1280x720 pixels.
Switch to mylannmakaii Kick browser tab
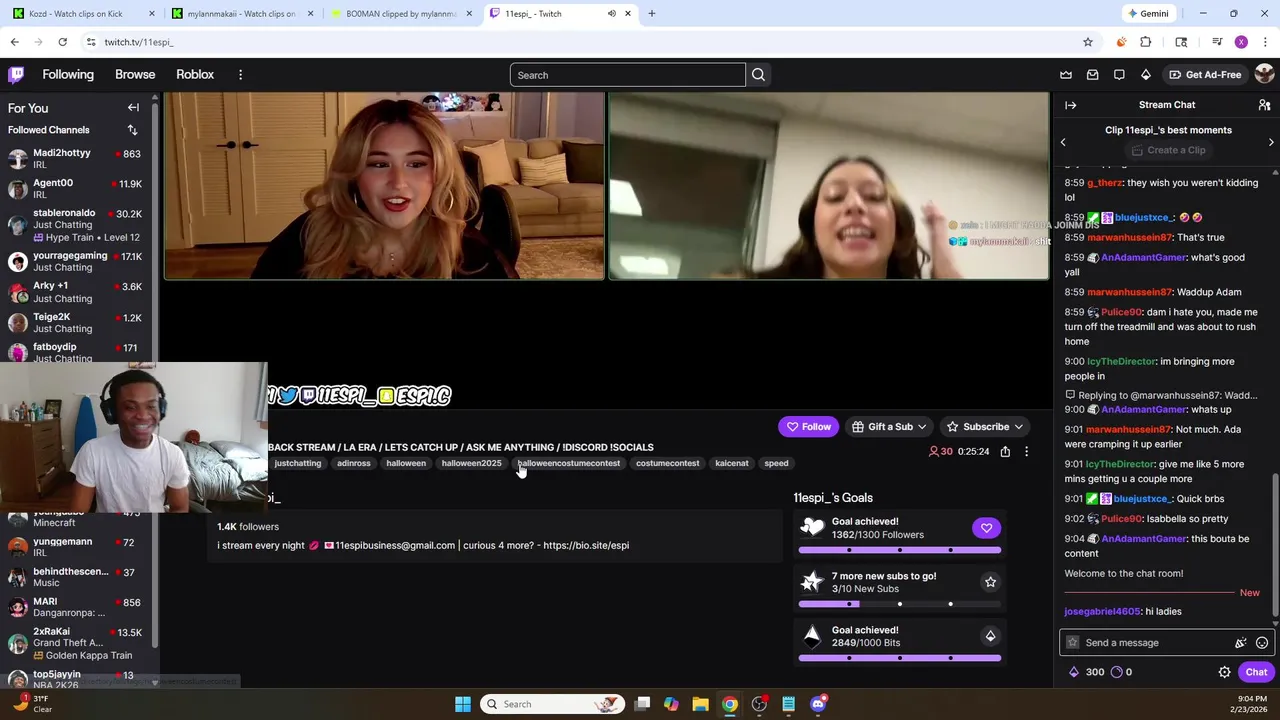pyautogui.click(x=243, y=14)
